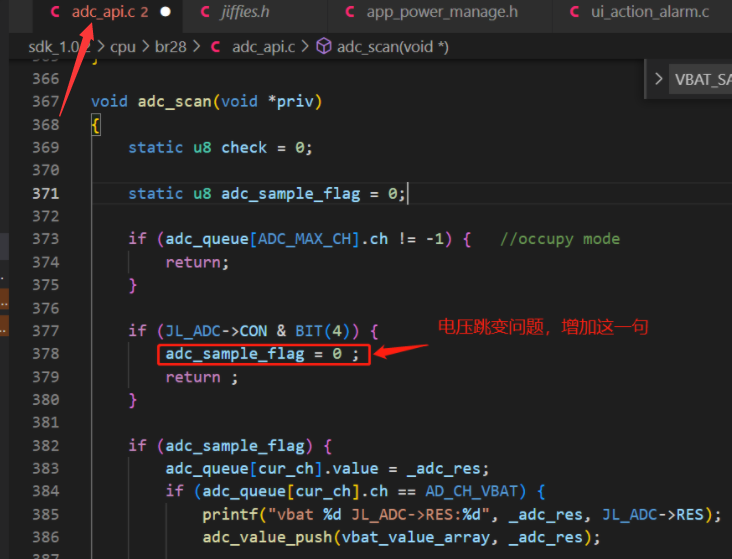The image size is (732, 559).
Task: Click the C file icon on adc_api.c tab
Action: click(55, 12)
